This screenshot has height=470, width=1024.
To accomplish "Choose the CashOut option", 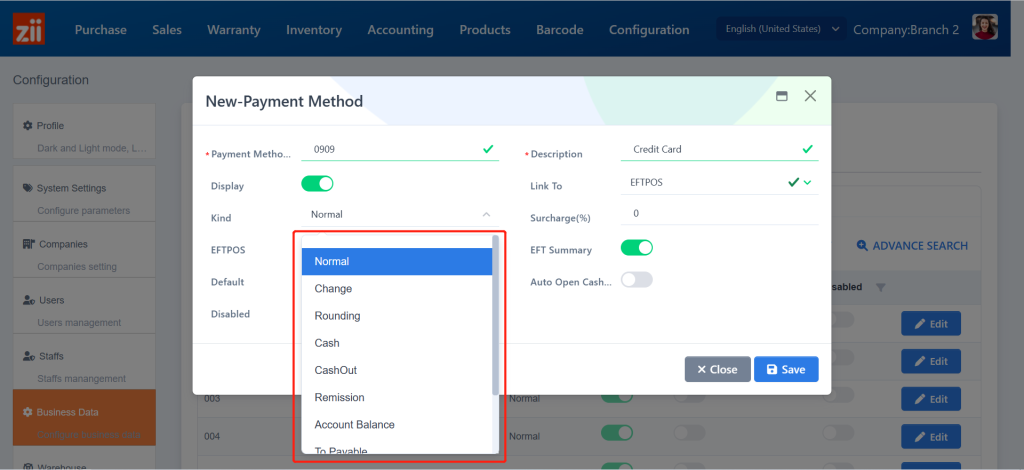I will 335,370.
